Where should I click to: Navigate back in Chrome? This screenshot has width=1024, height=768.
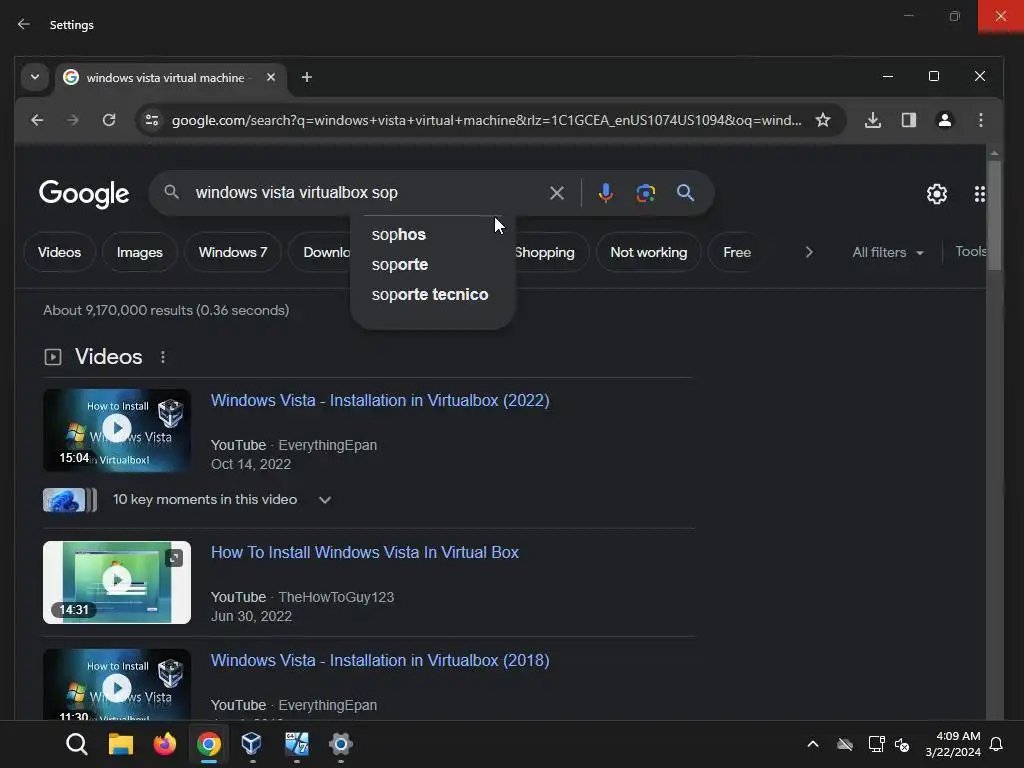click(x=37, y=120)
